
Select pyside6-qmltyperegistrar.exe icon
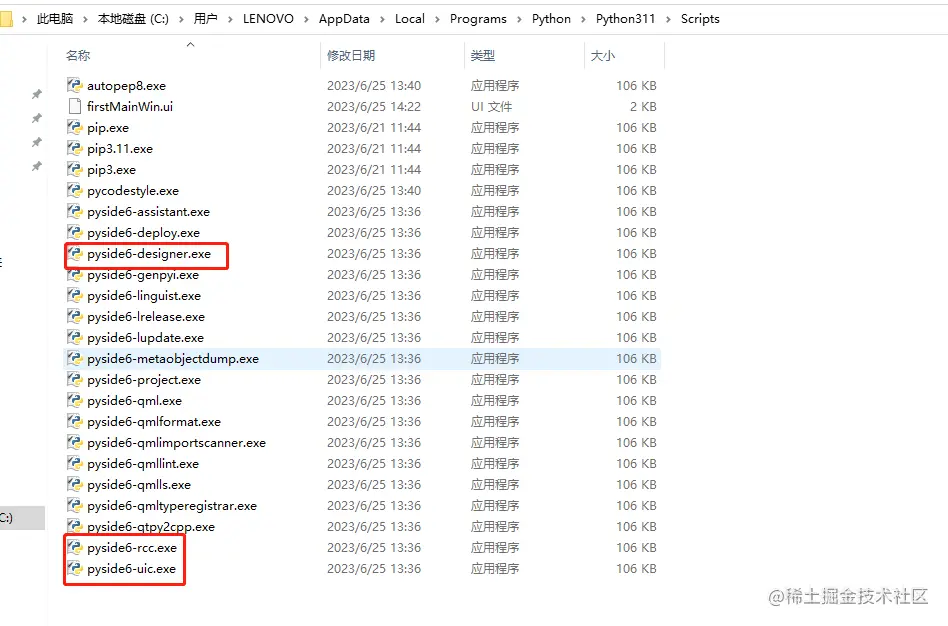(74, 506)
